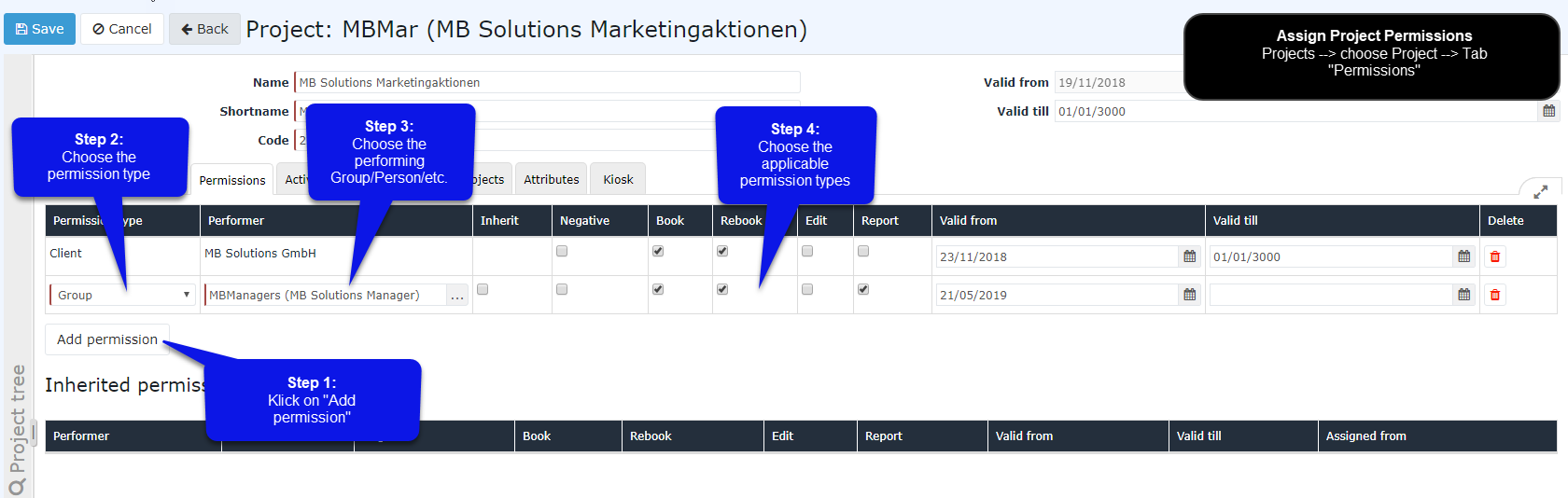Image resolution: width=1568 pixels, height=498 pixels.
Task: Open calendar for Client row Valid from
Action: coord(1189,256)
